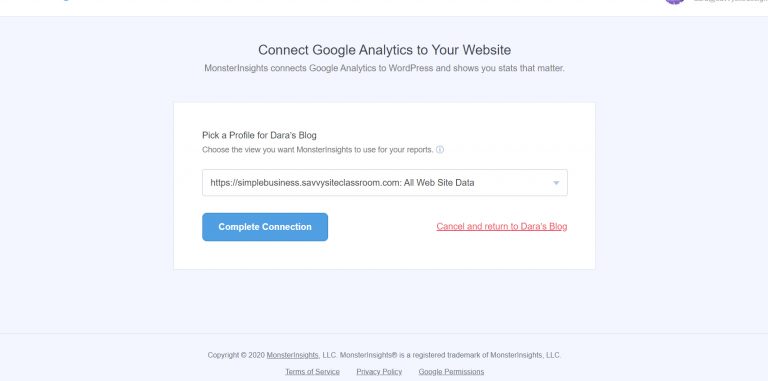Click the Copyright © 2020 footer text
Viewport: 768px width, 381px height.
pyautogui.click(x=236, y=355)
